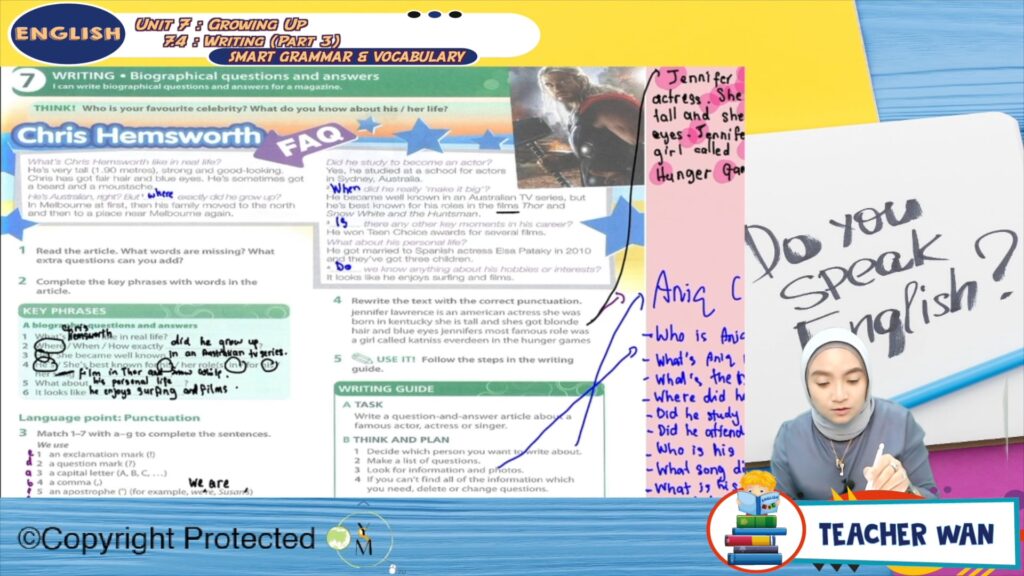The image size is (1024, 576).
Task: Click the Unit 7: Growing Up title
Action: click(221, 23)
